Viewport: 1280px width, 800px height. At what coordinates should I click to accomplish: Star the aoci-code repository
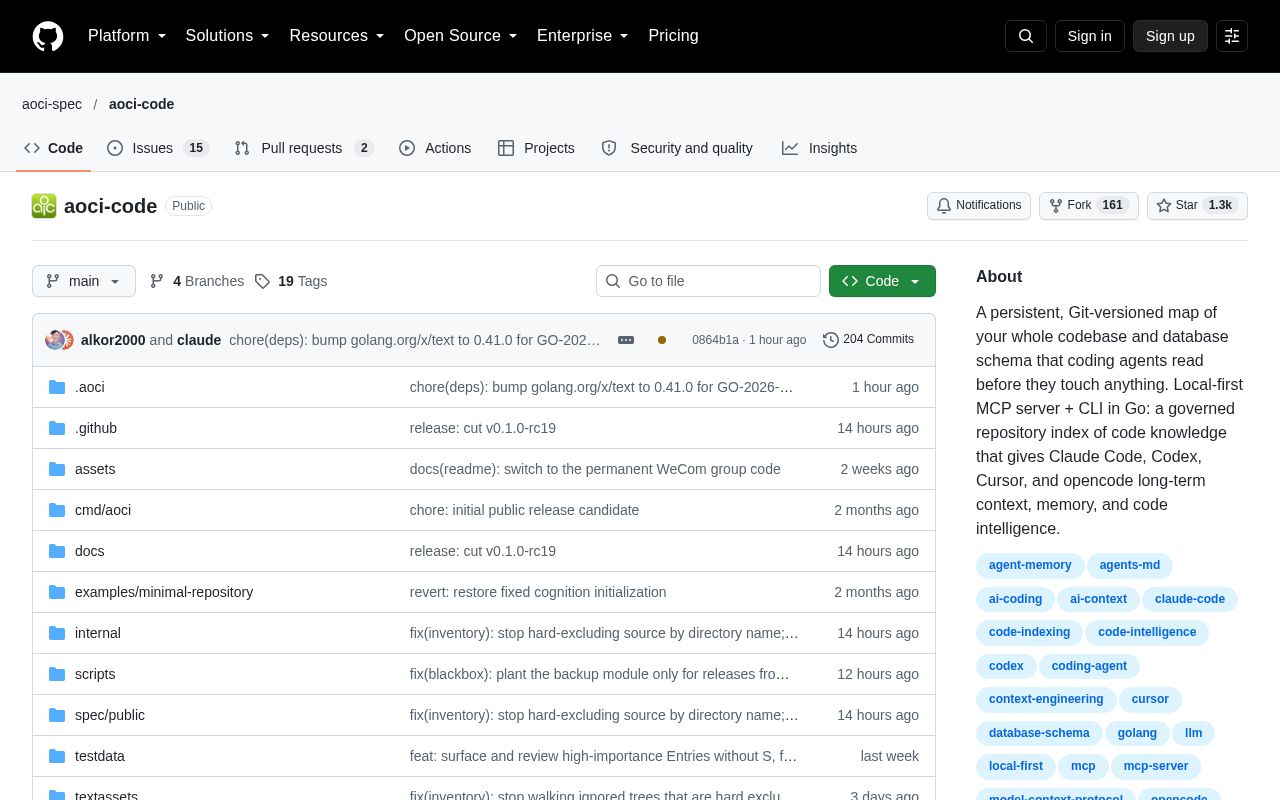1197,205
